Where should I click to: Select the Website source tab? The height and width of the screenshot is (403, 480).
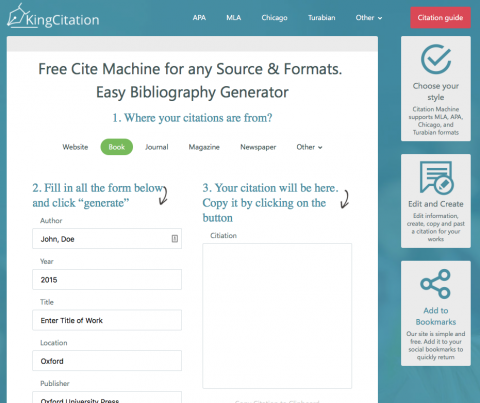[75, 147]
